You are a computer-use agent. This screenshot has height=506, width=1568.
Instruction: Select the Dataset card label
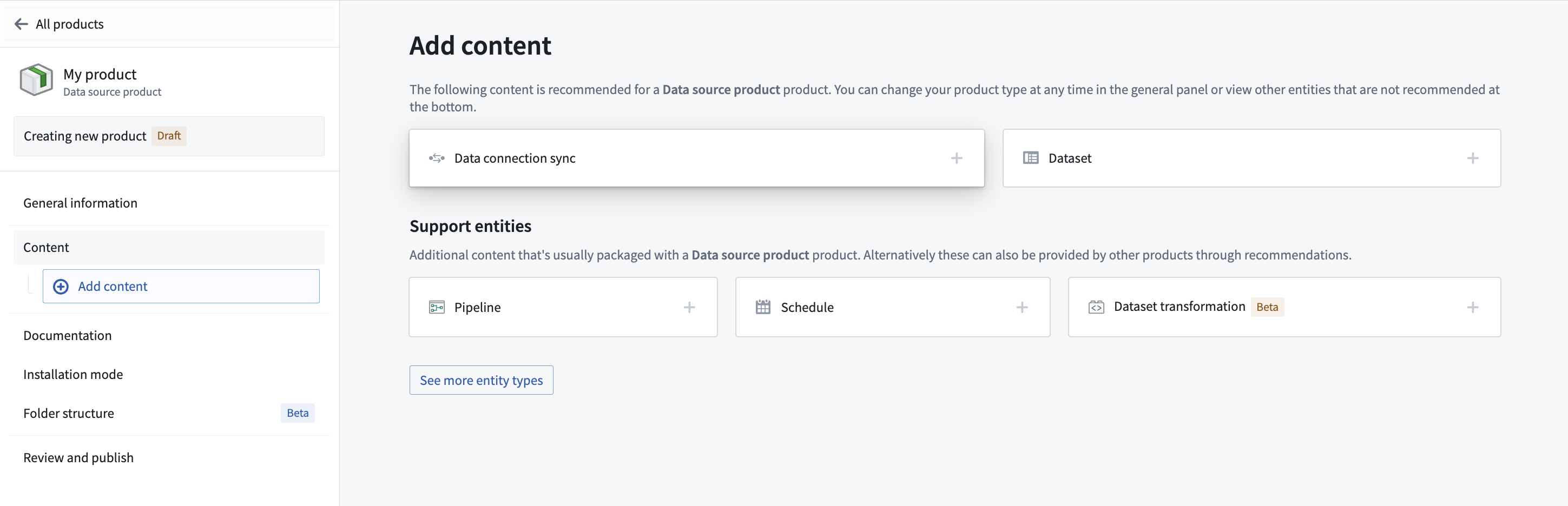(1070, 158)
